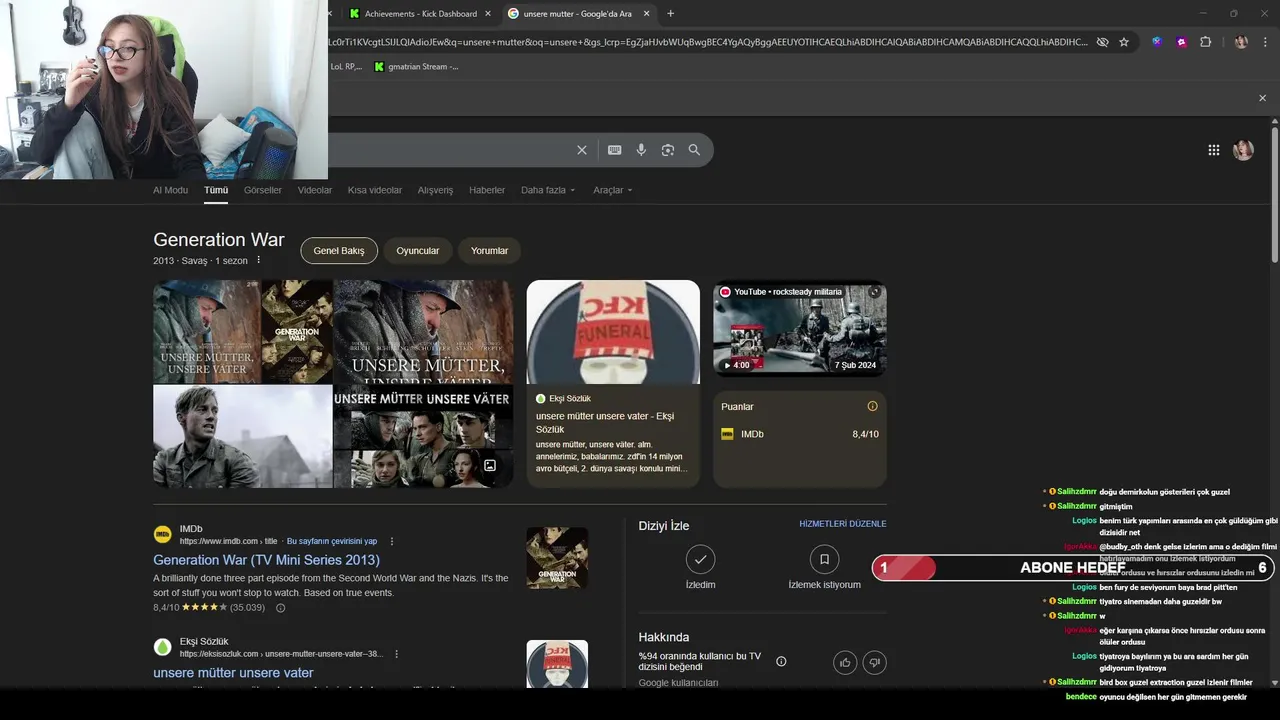Viewport: 1280px width, 720px height.
Task: Close the unsere mutter Google tab
Action: [x=646, y=14]
